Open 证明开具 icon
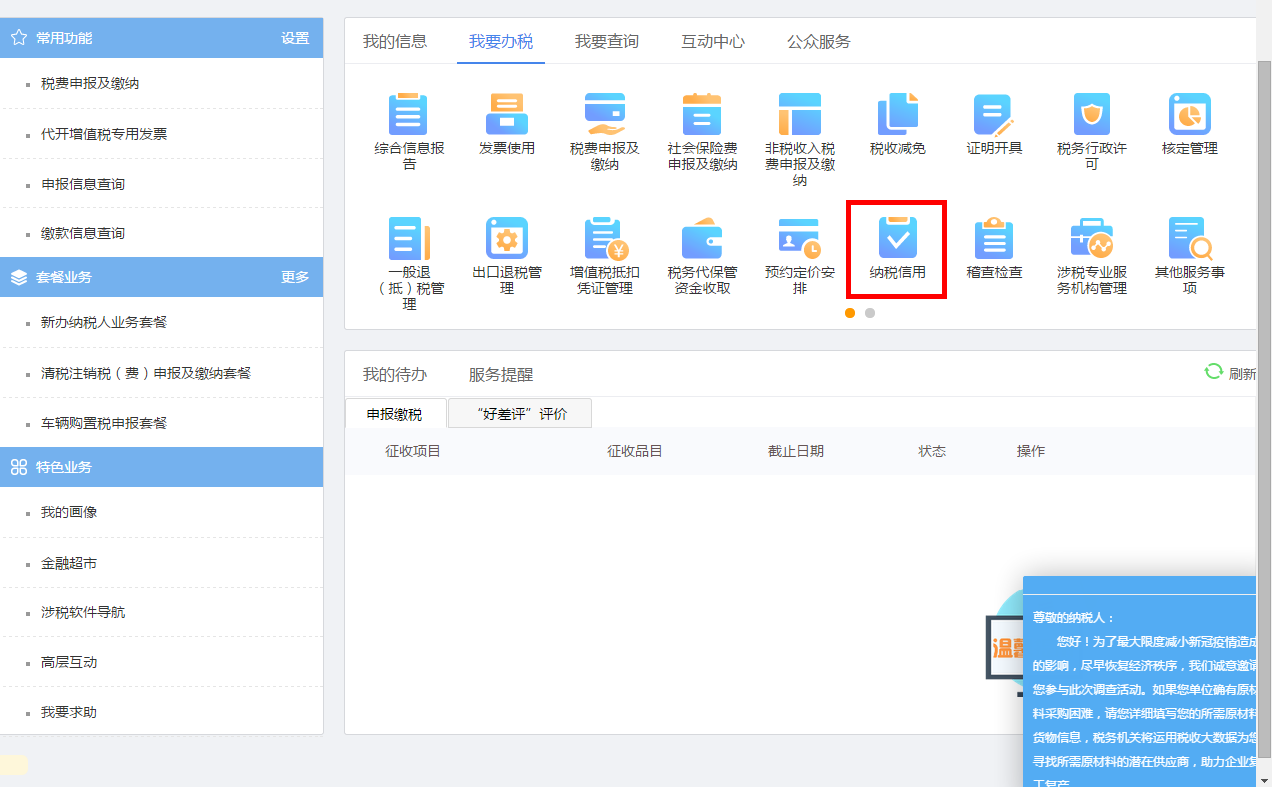The image size is (1272, 789). point(995,114)
